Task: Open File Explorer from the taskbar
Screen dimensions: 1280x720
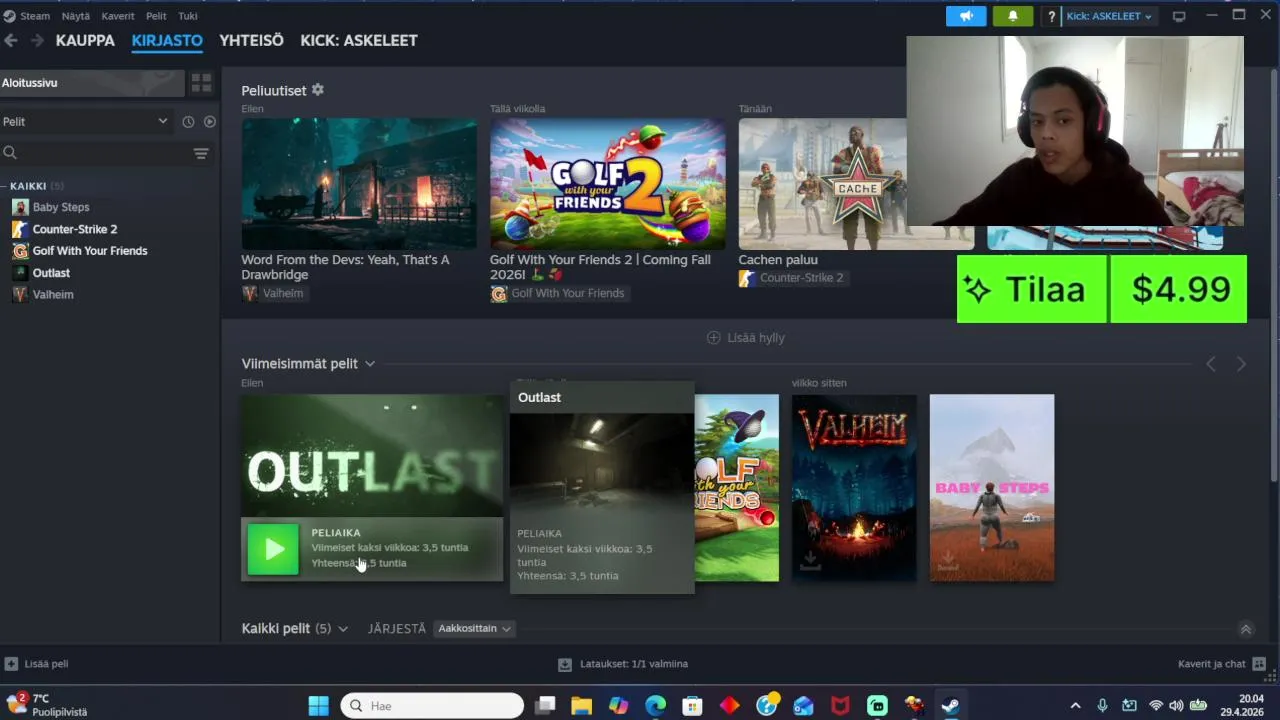Action: click(581, 706)
